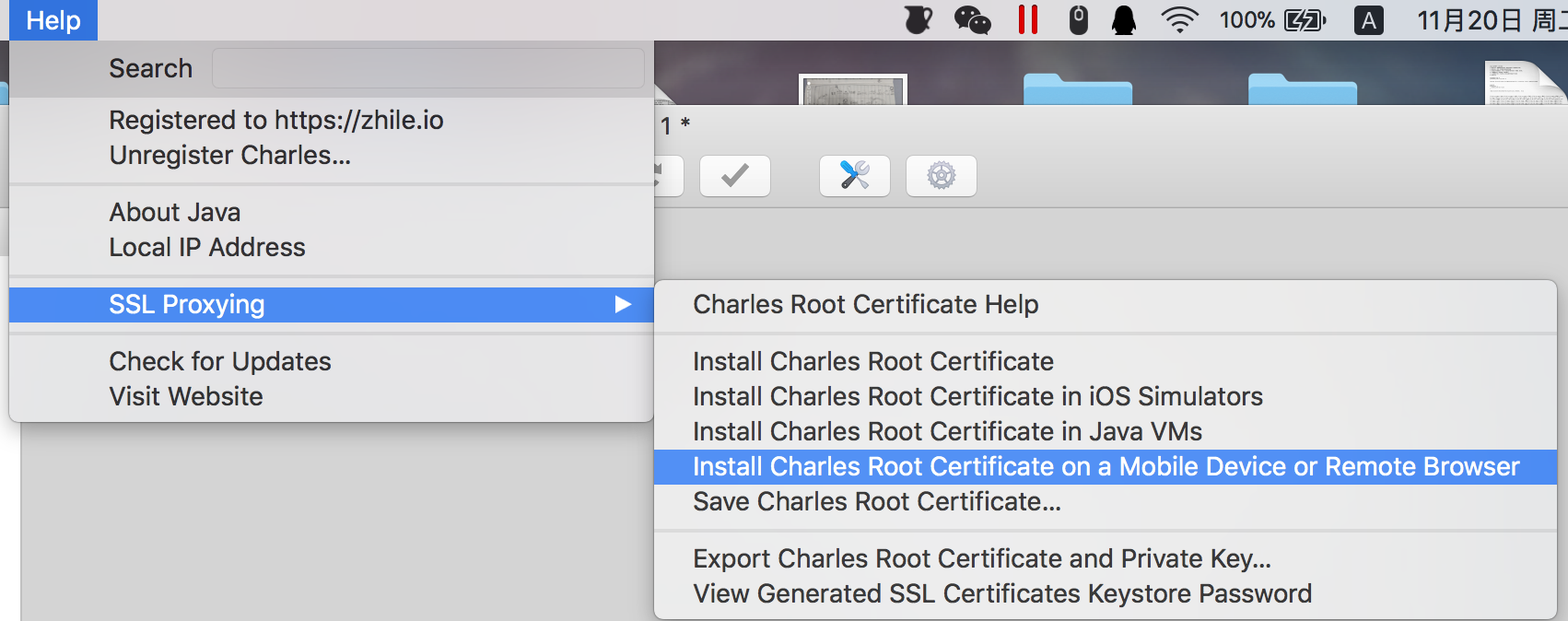Click the date 11月20日 in menu bar
Image resolution: width=1568 pixels, height=621 pixels.
coord(1469,20)
